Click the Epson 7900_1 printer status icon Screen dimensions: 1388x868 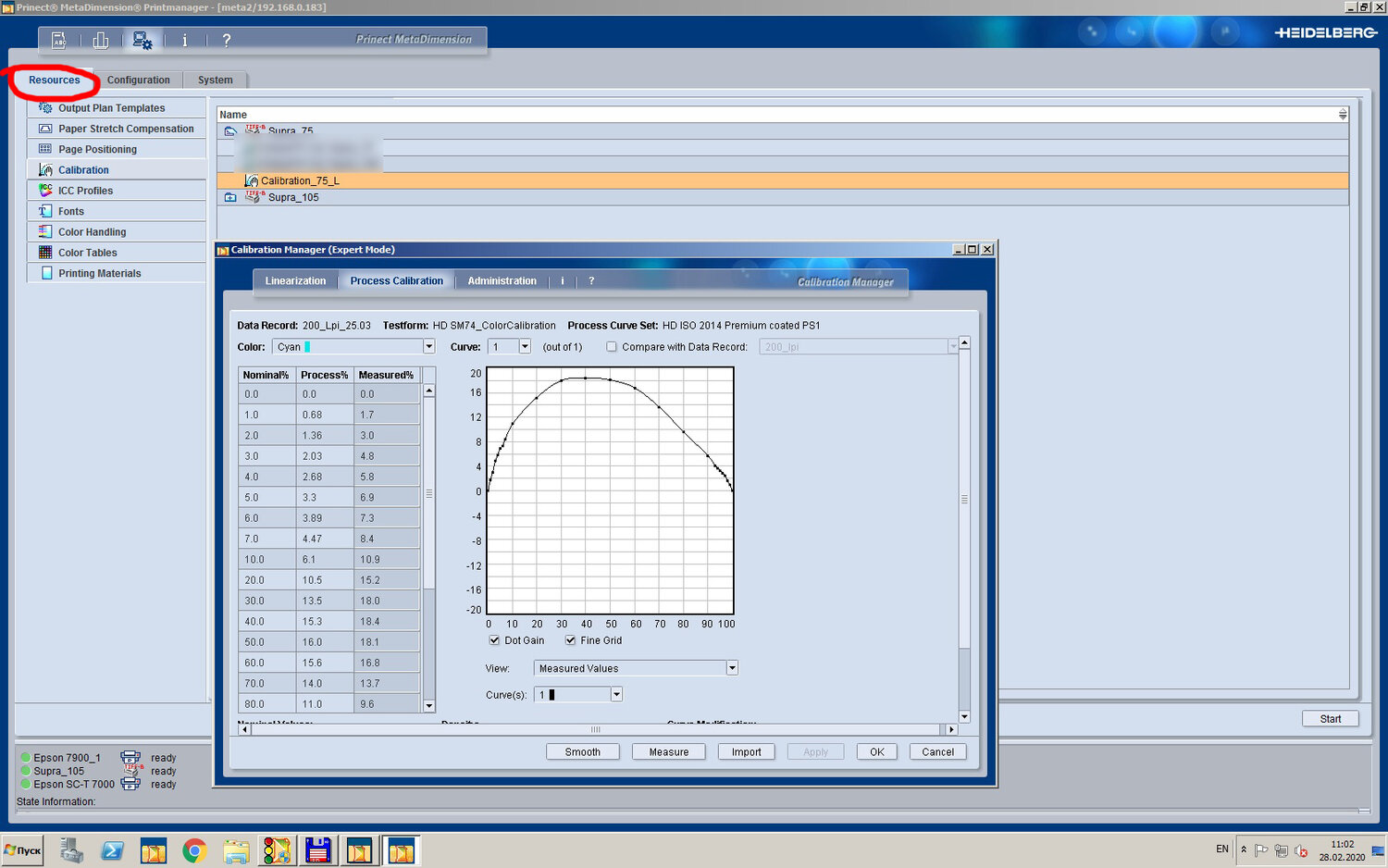pos(130,757)
